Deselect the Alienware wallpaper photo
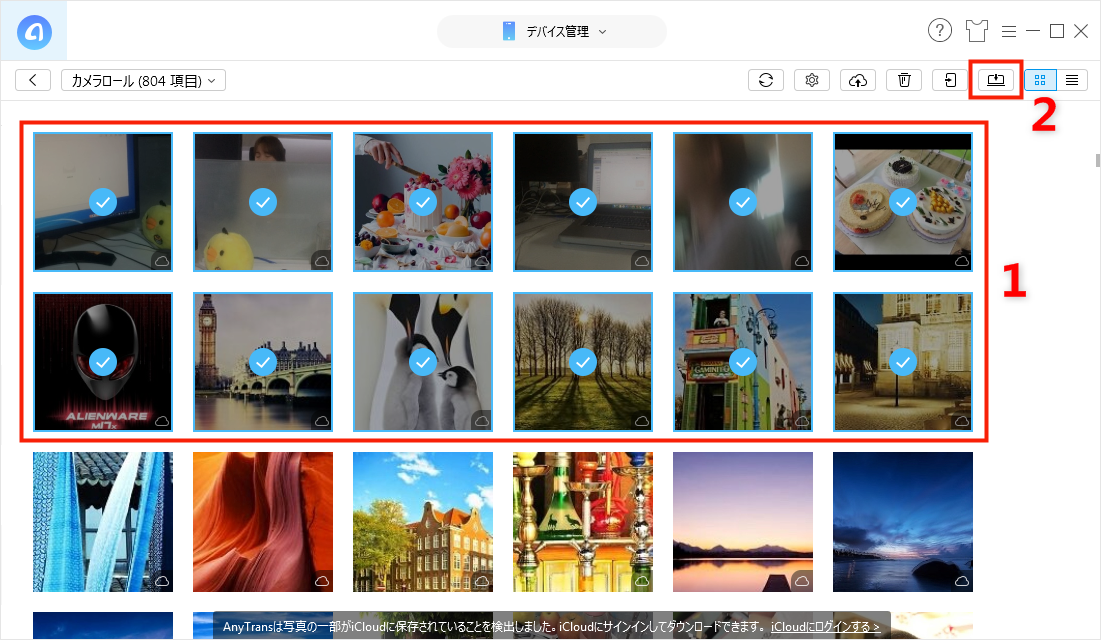Image resolution: width=1101 pixels, height=640 pixels. (103, 363)
